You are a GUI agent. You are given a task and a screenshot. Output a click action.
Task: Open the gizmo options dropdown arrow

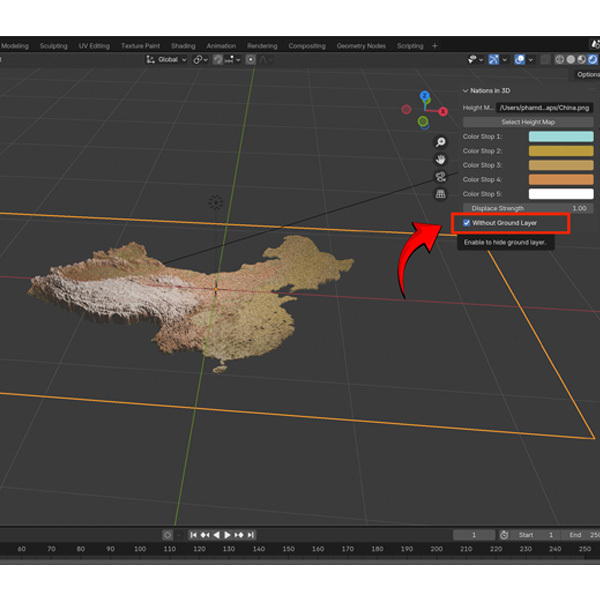point(505,60)
